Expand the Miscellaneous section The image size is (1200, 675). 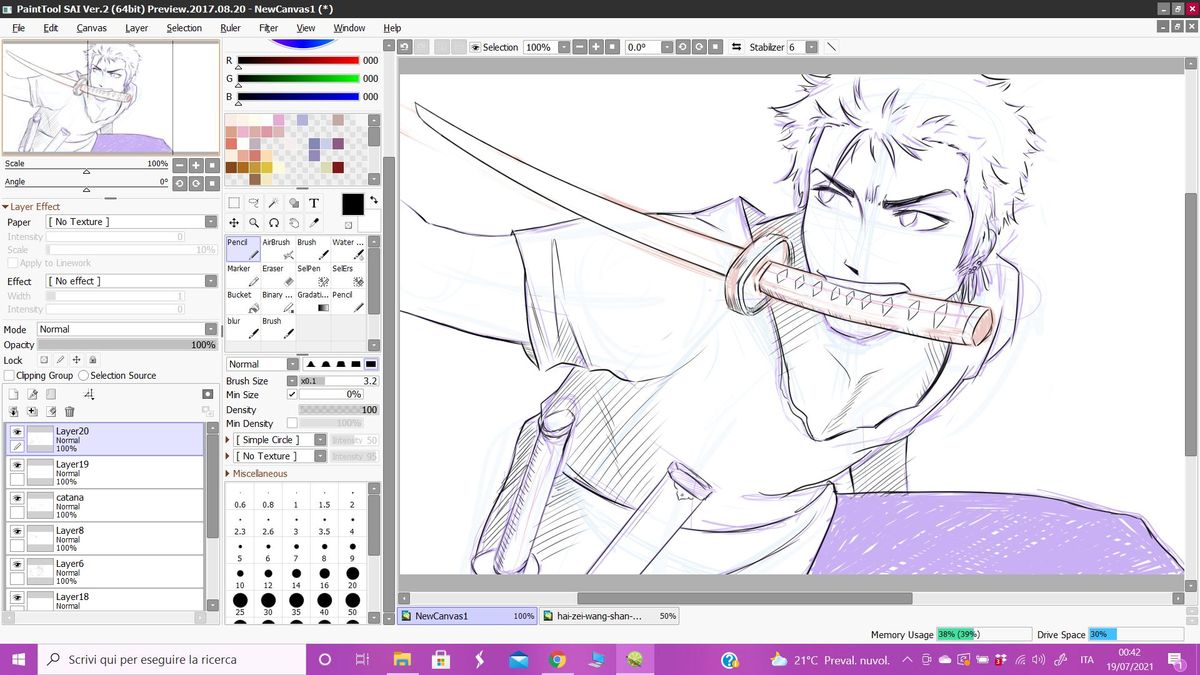(258, 473)
